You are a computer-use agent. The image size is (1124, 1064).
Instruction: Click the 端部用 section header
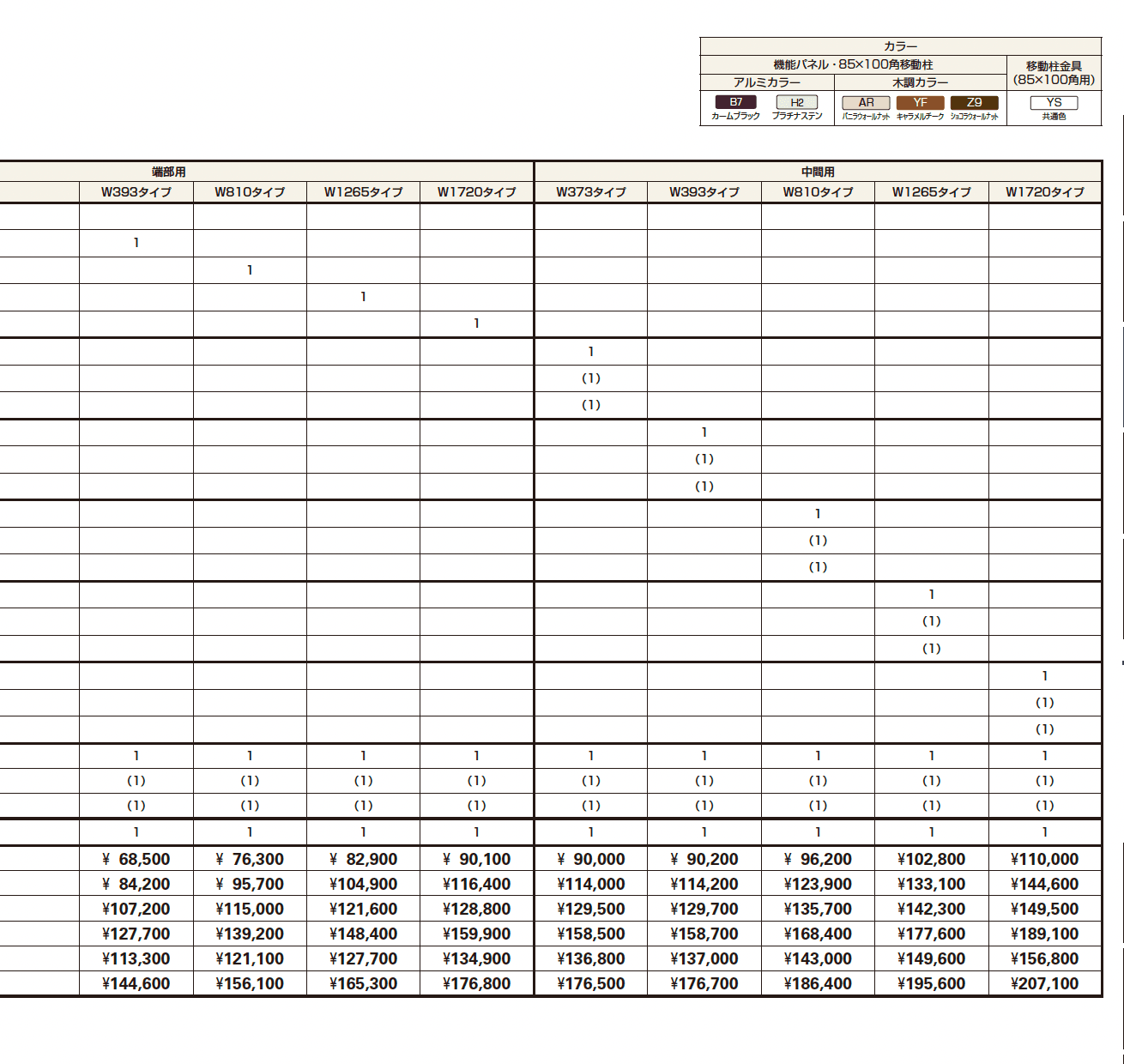(x=169, y=172)
